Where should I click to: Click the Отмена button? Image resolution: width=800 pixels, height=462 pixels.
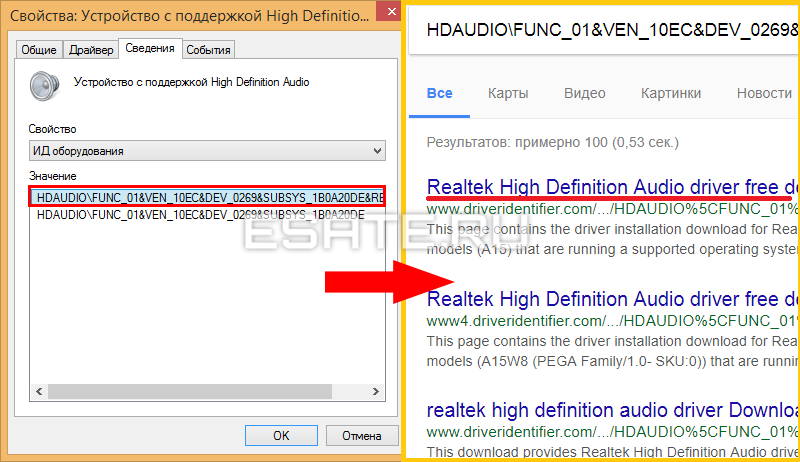coord(362,436)
